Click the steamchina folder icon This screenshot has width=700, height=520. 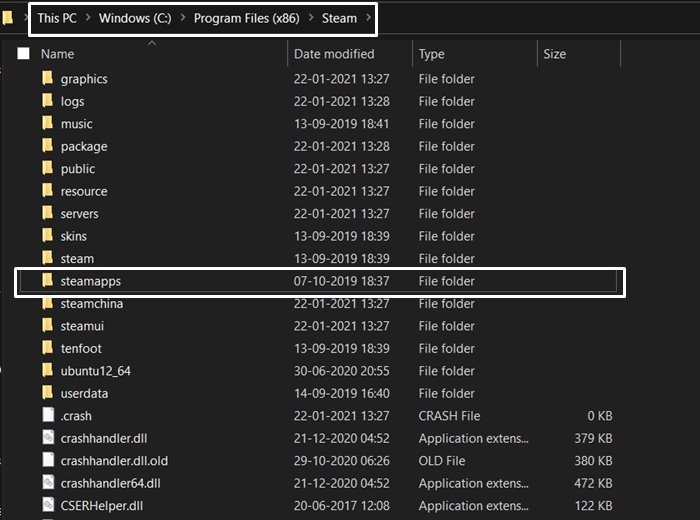[x=47, y=303]
